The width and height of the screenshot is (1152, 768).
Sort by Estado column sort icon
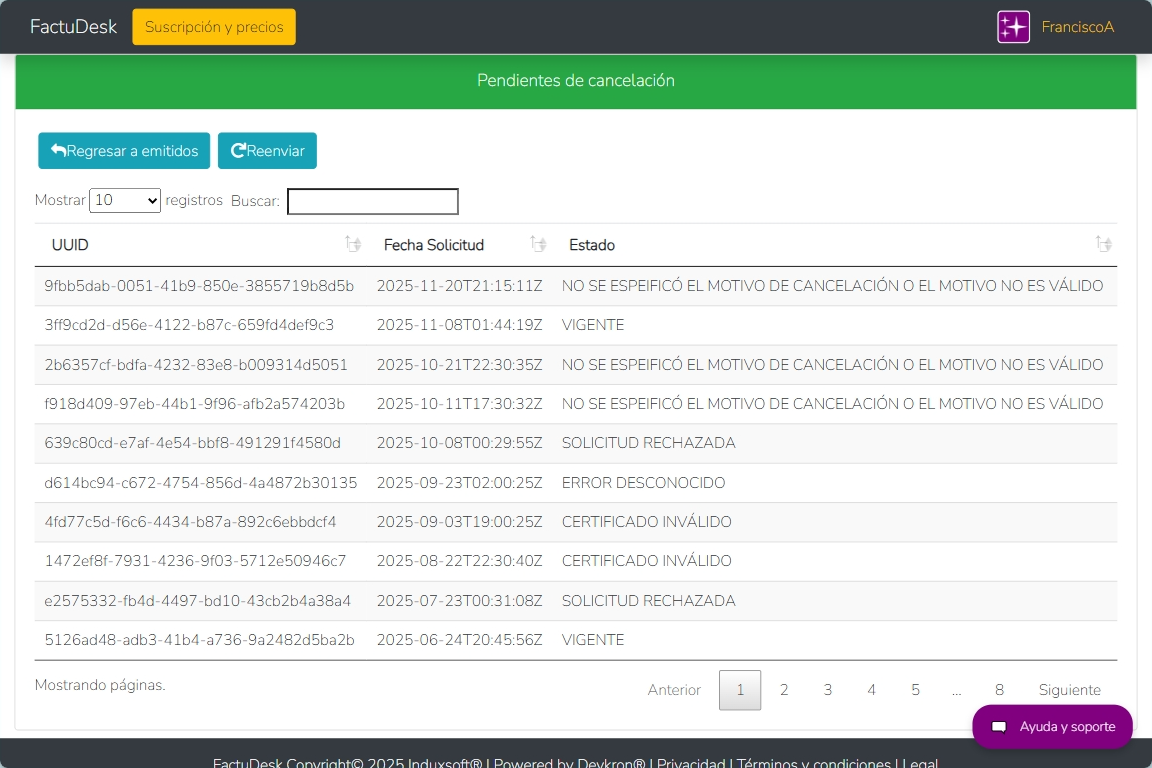coord(1102,244)
